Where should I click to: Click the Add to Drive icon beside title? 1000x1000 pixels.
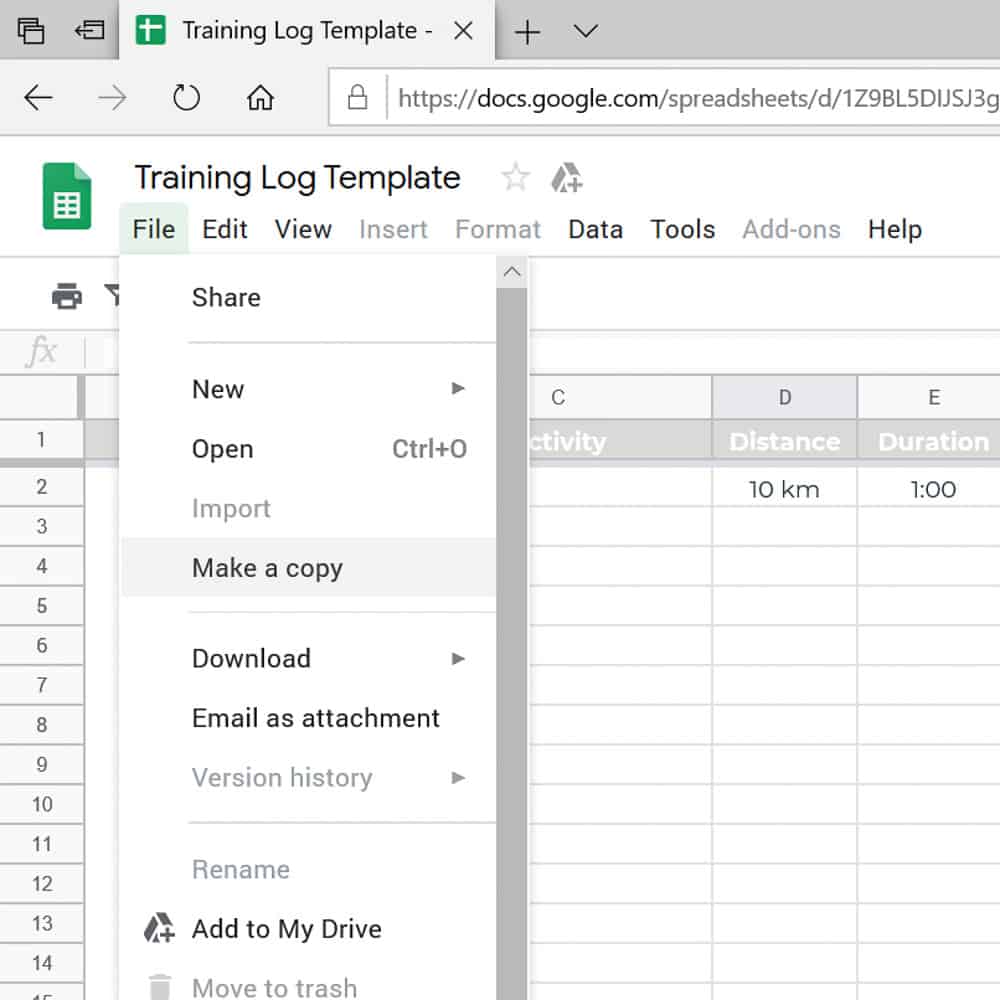click(x=566, y=177)
